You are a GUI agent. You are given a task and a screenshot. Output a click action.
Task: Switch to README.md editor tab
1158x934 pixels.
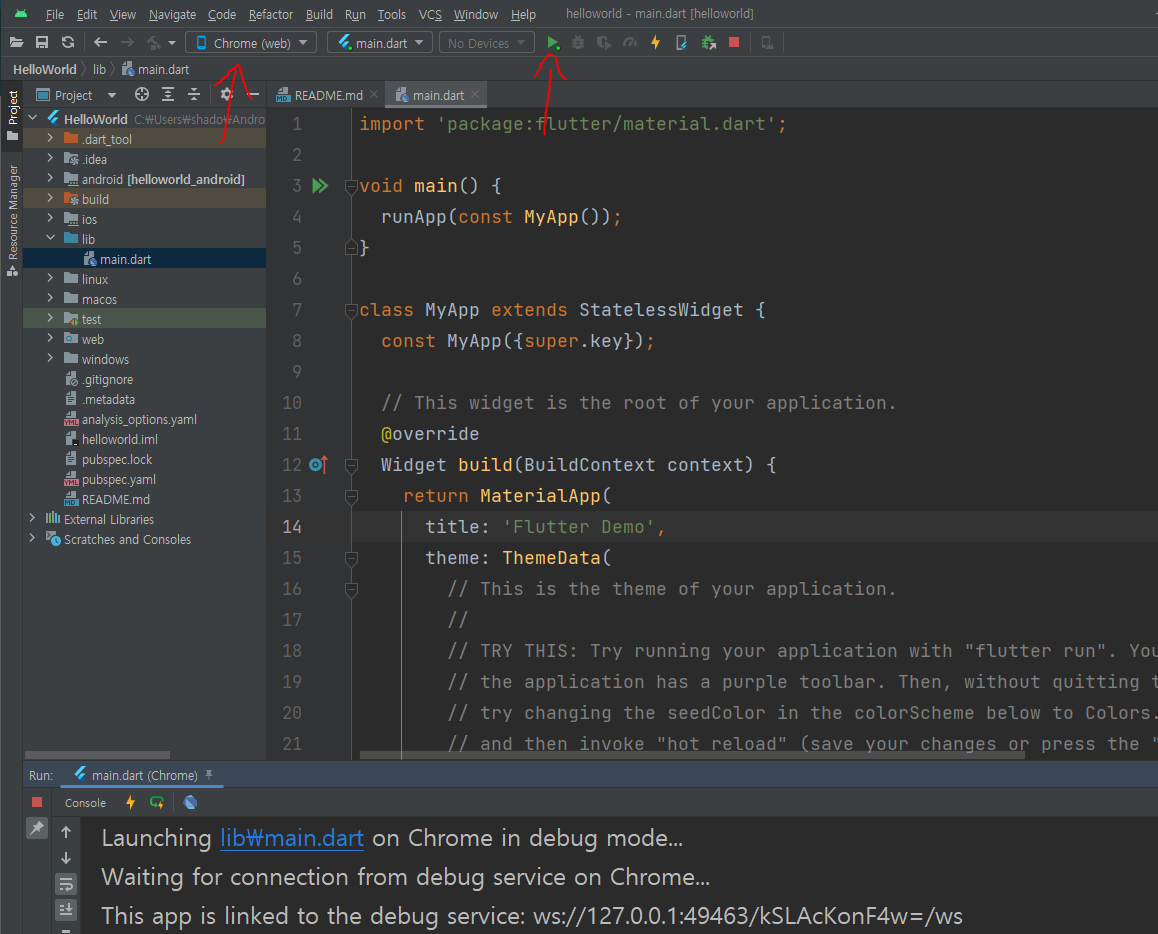328,95
